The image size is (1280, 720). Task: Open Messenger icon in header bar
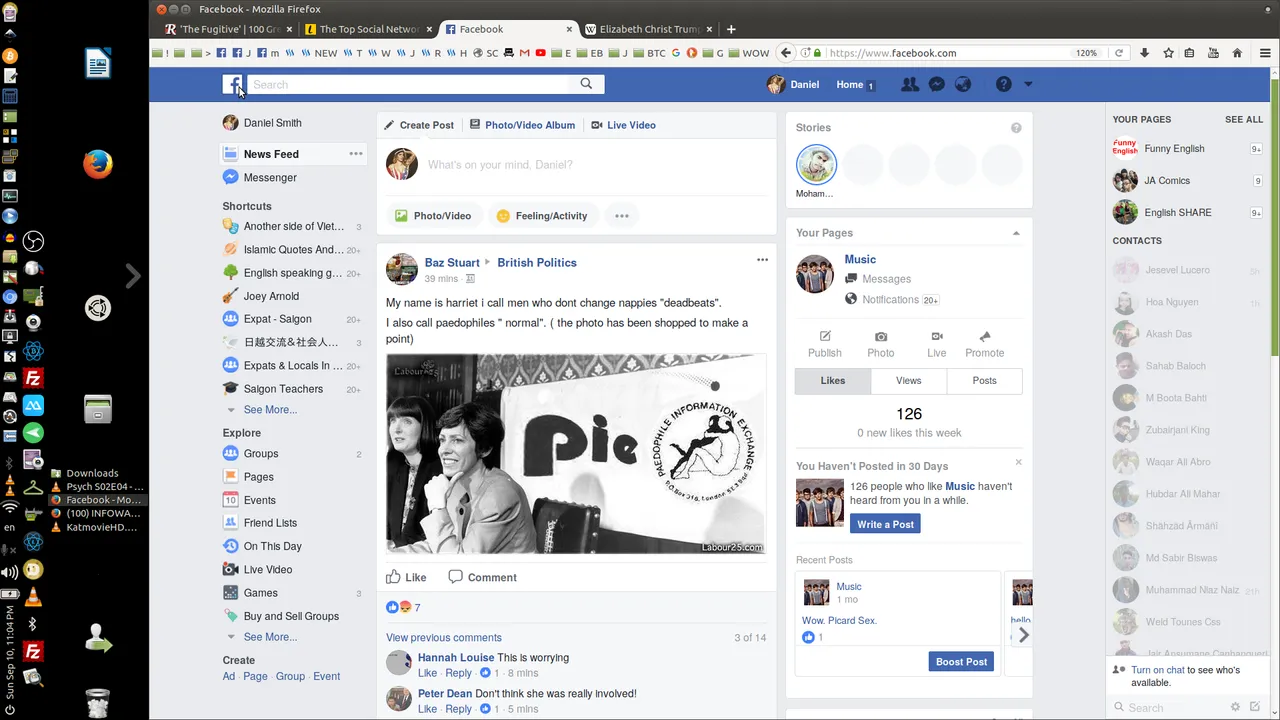[937, 85]
